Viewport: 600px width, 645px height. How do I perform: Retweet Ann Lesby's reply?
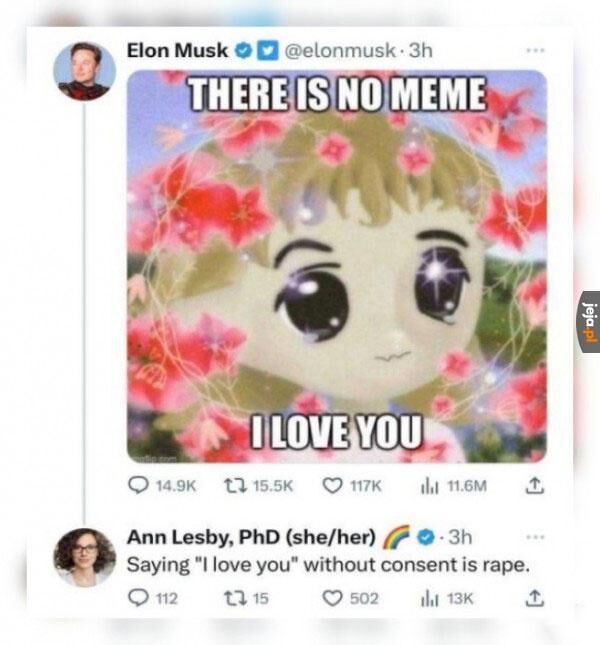tap(246, 598)
